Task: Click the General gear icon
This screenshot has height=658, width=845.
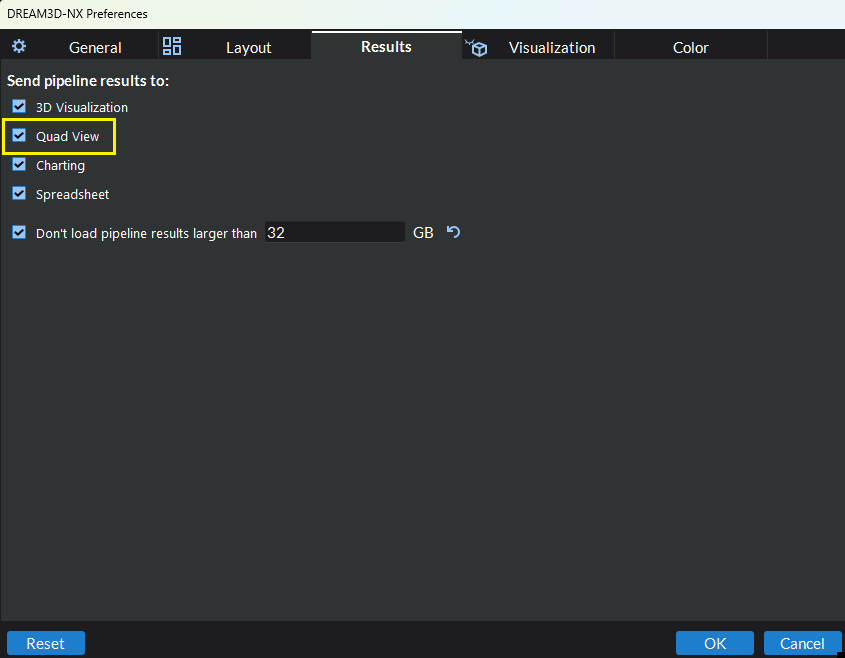Action: click(x=19, y=46)
